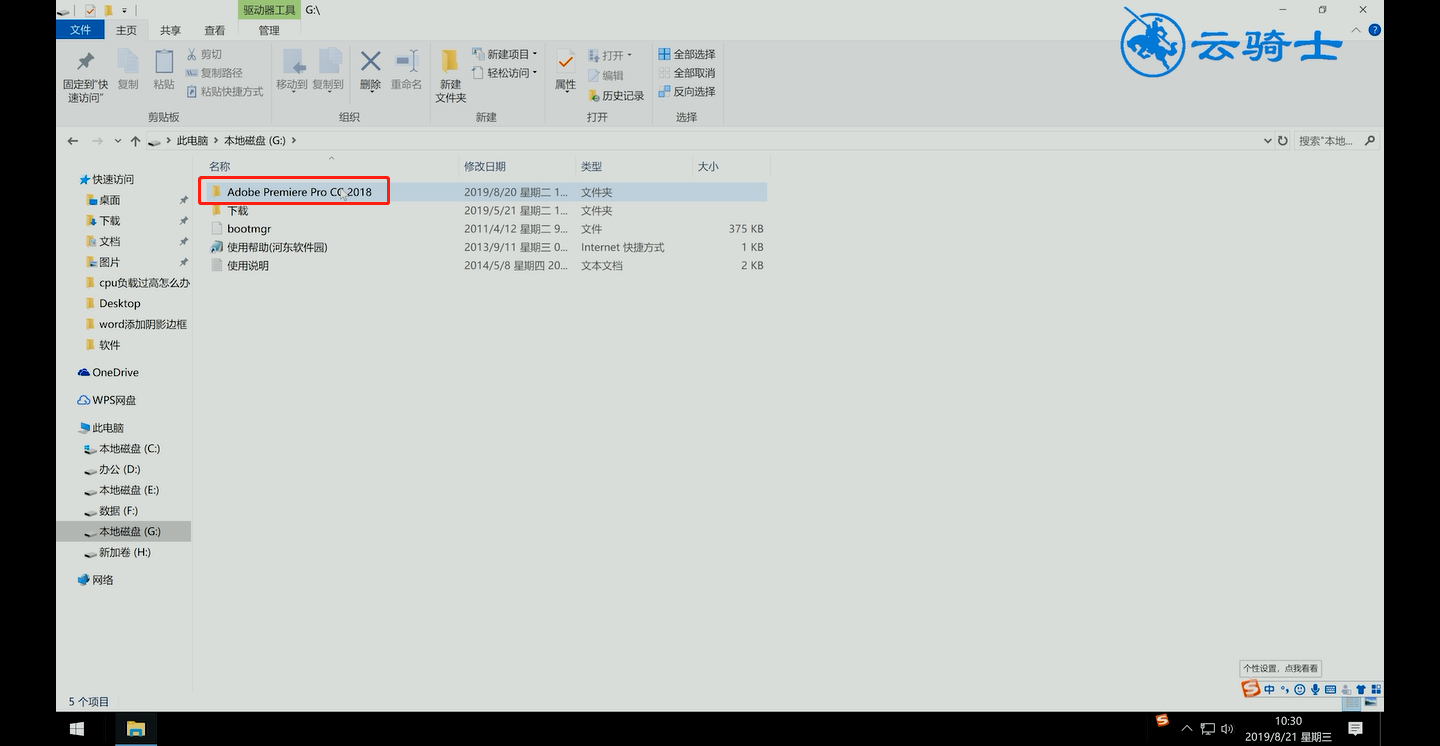This screenshot has height=746, width=1440.
Task: Click 此电脑 in the address bar
Action: point(192,141)
